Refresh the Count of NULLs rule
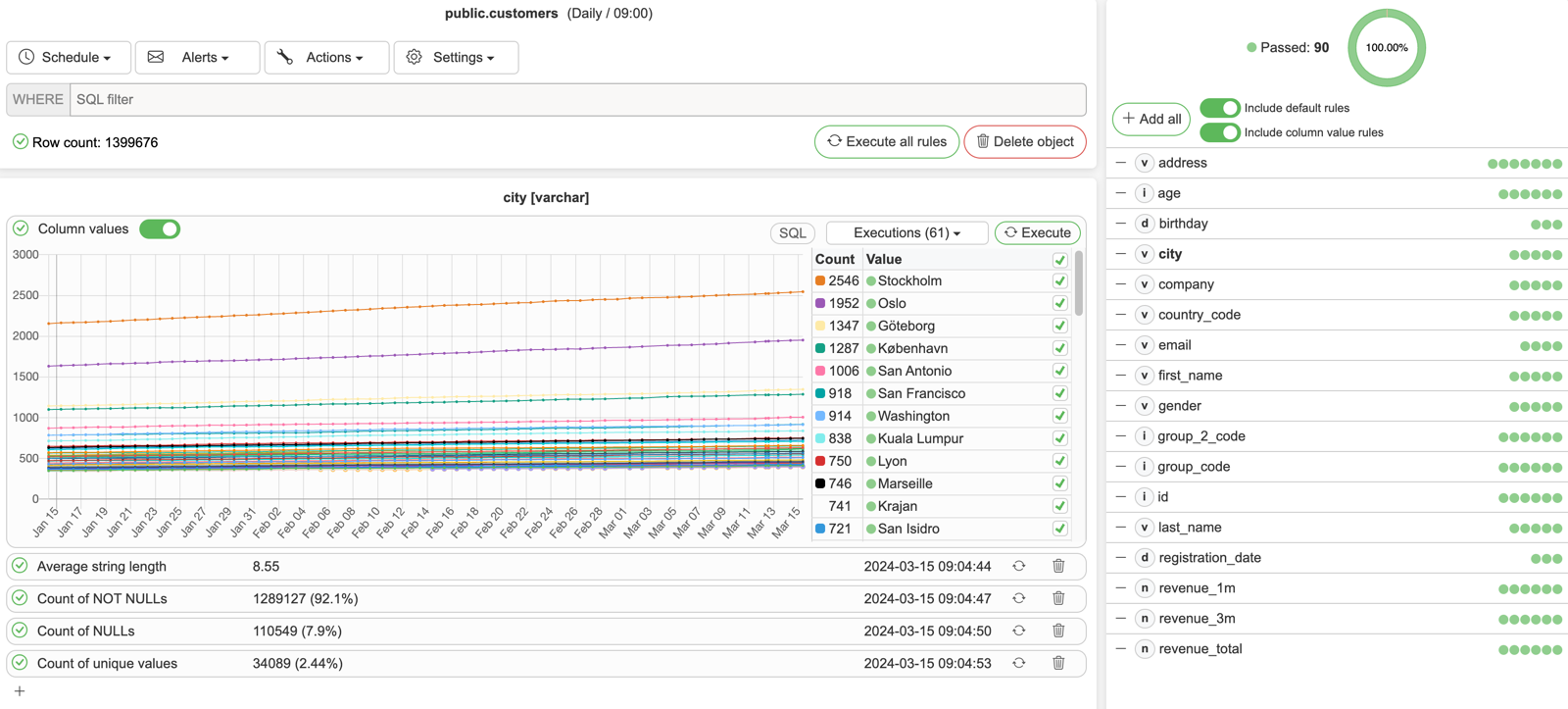 (1019, 631)
